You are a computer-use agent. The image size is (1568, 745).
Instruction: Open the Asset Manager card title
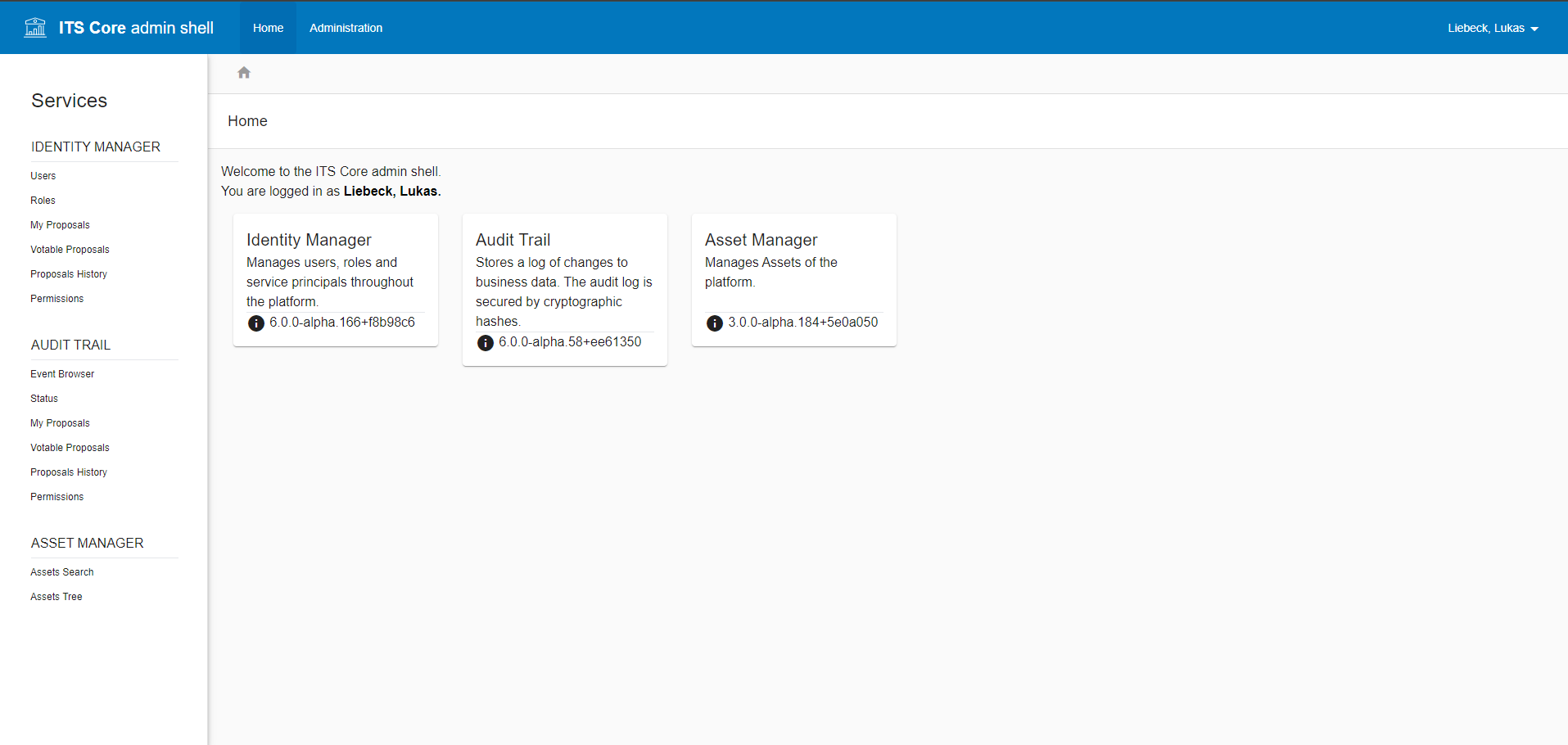pos(761,240)
